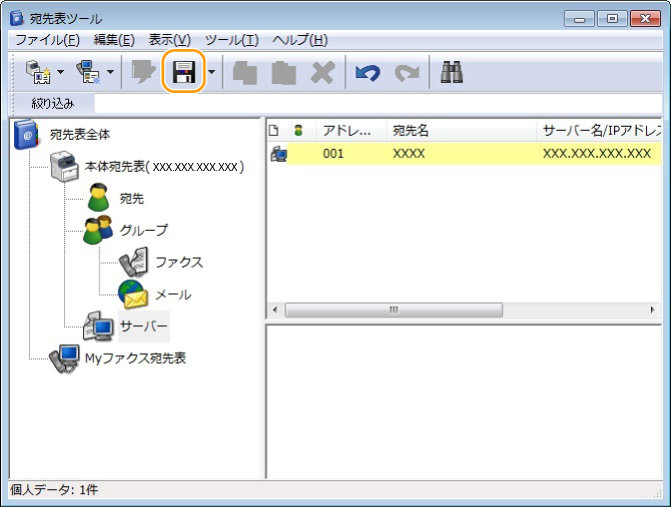The width and height of the screenshot is (671, 507).
Task: Click the copy toolbar icon
Action: point(245,72)
